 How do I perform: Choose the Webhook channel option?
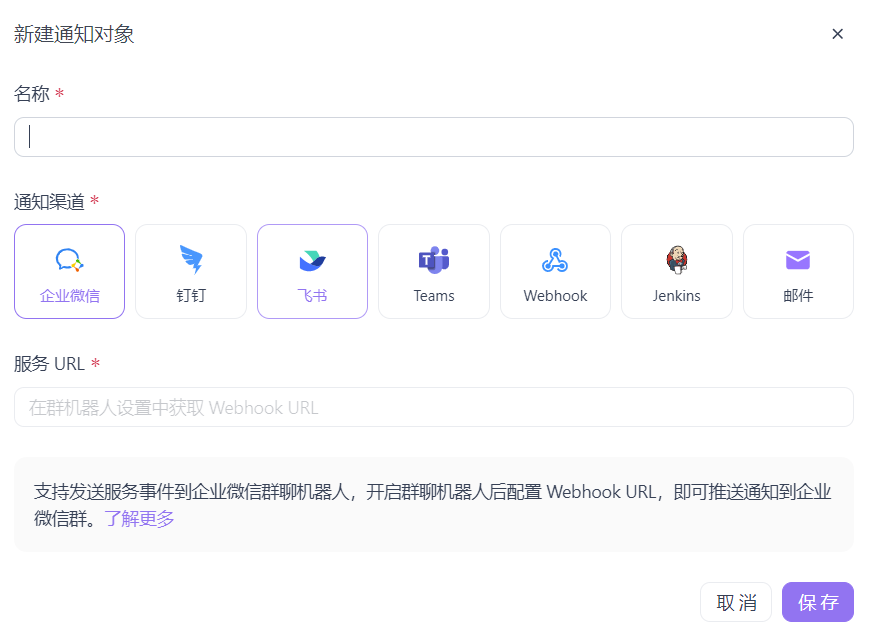[x=555, y=272]
